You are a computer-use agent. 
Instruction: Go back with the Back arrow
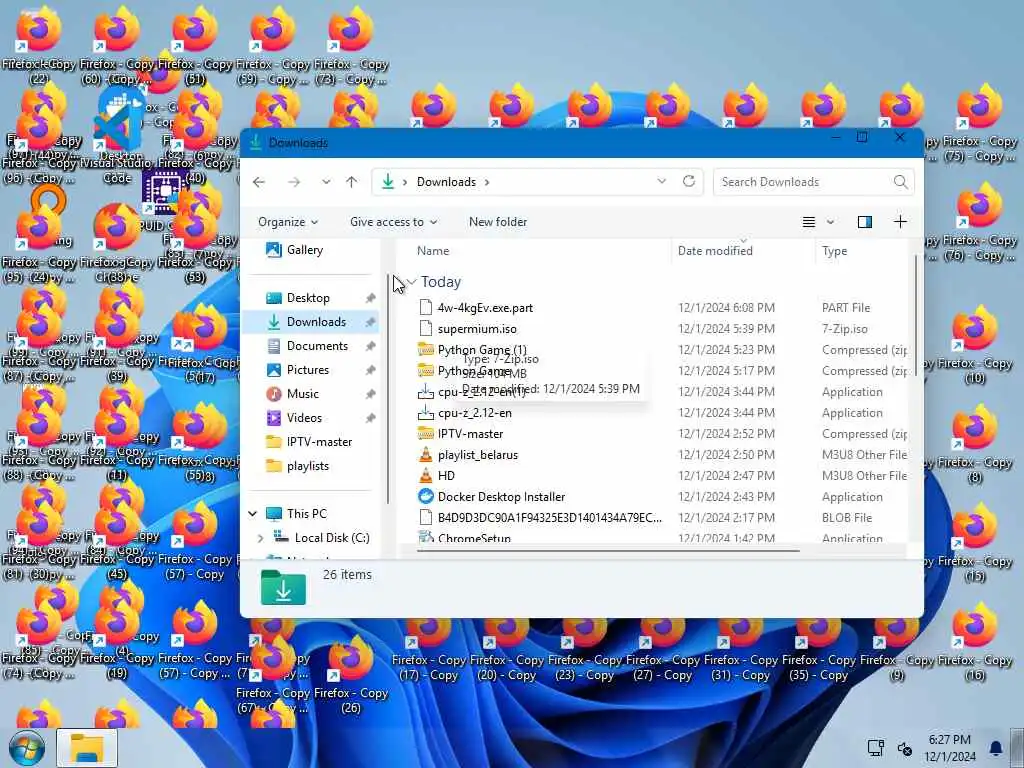tap(259, 182)
